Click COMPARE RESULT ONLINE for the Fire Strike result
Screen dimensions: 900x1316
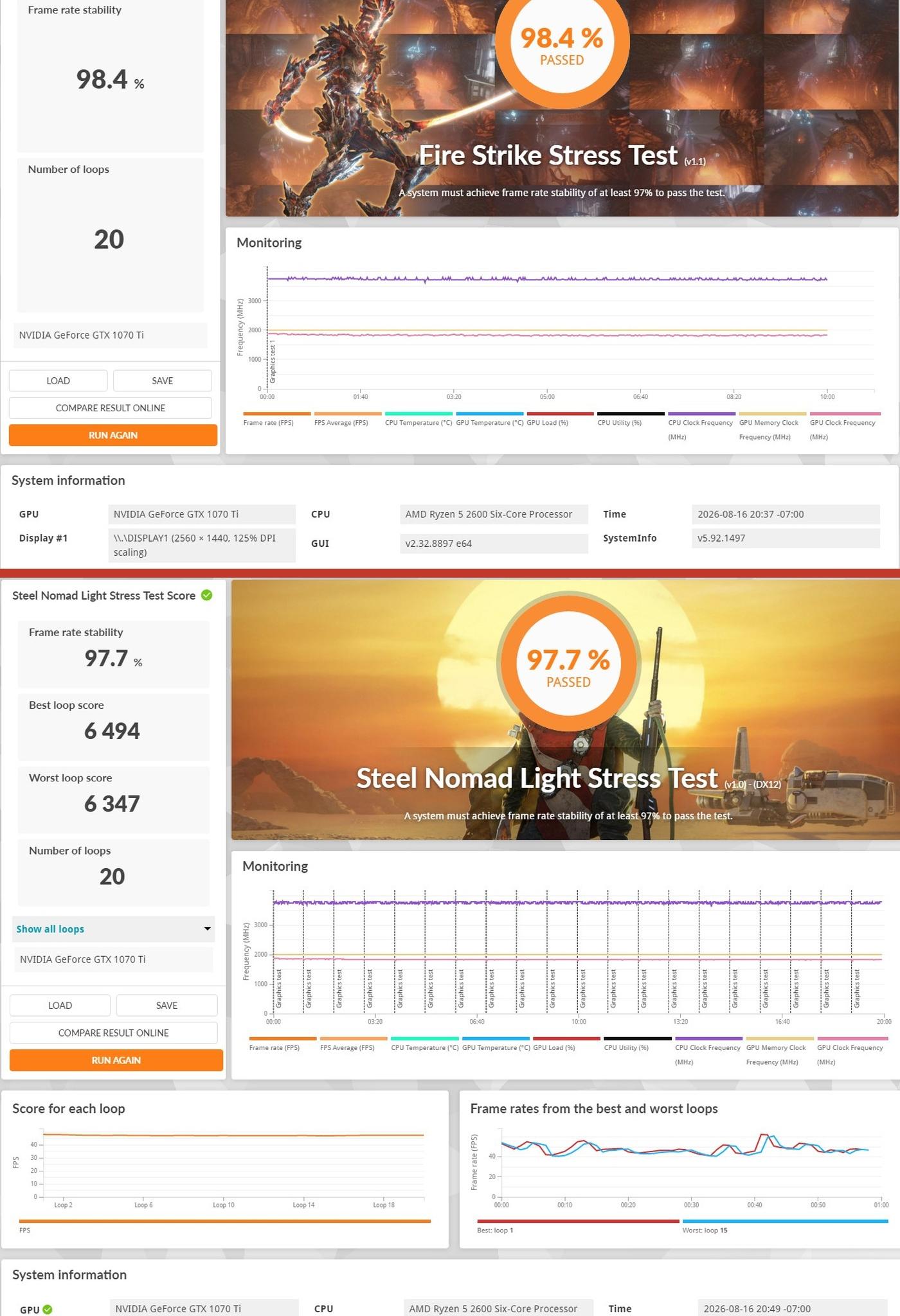pyautogui.click(x=111, y=408)
